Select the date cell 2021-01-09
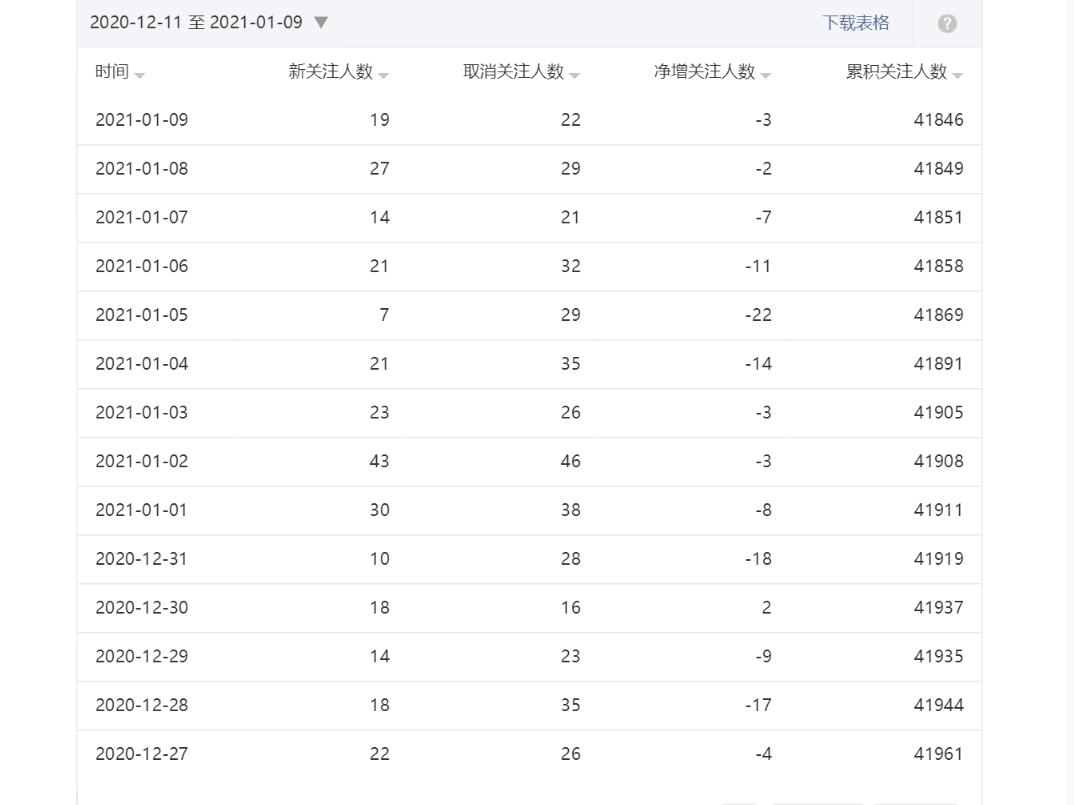 click(x=142, y=120)
